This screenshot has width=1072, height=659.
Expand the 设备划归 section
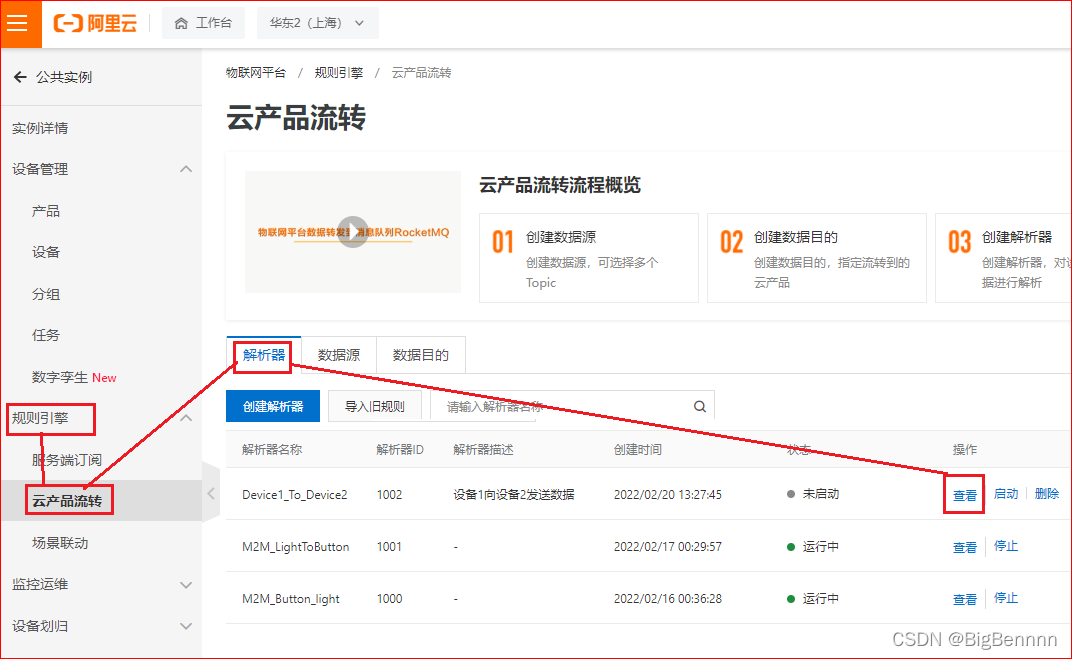point(185,626)
